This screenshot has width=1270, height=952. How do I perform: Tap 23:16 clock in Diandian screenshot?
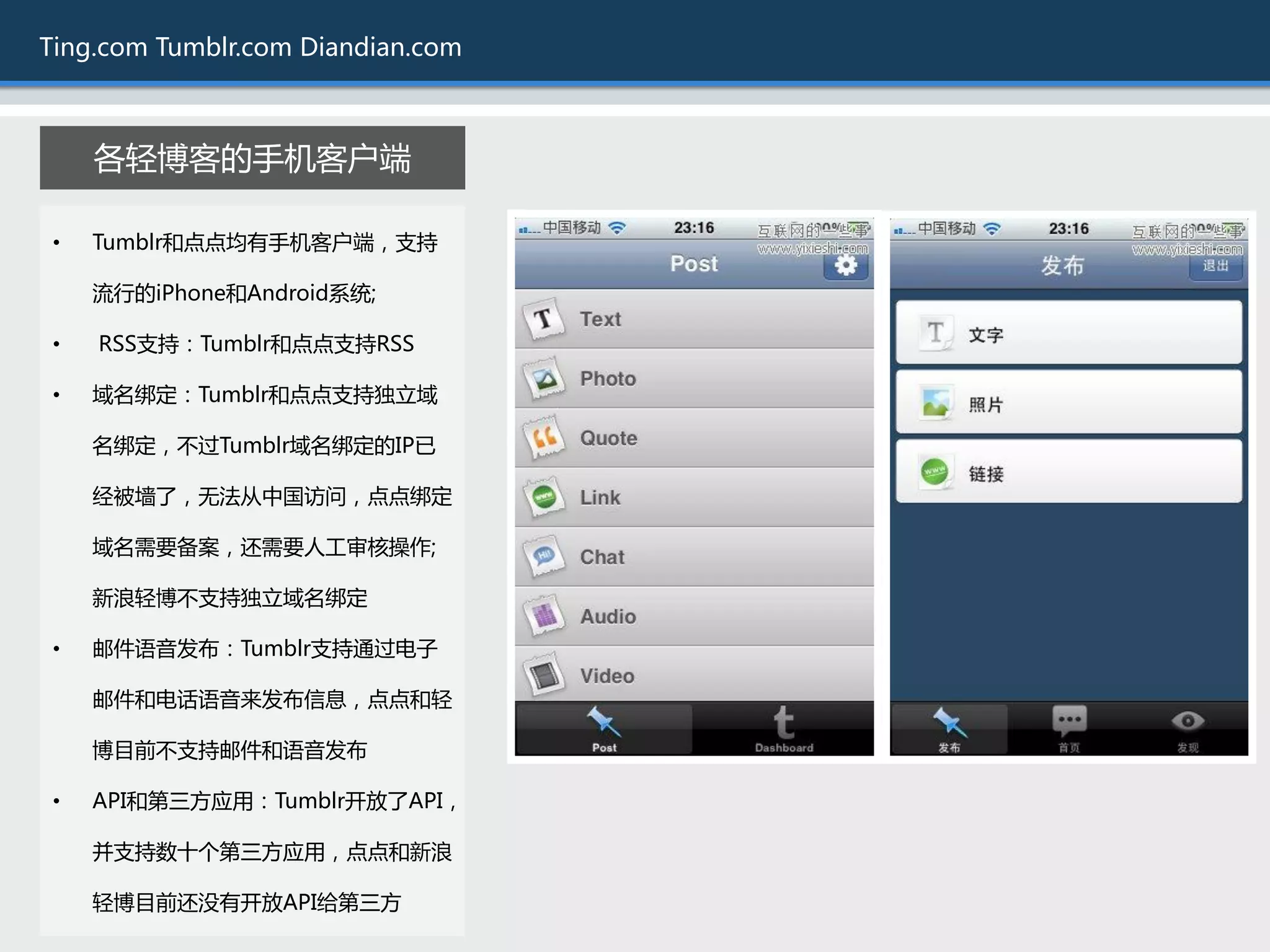point(1068,229)
